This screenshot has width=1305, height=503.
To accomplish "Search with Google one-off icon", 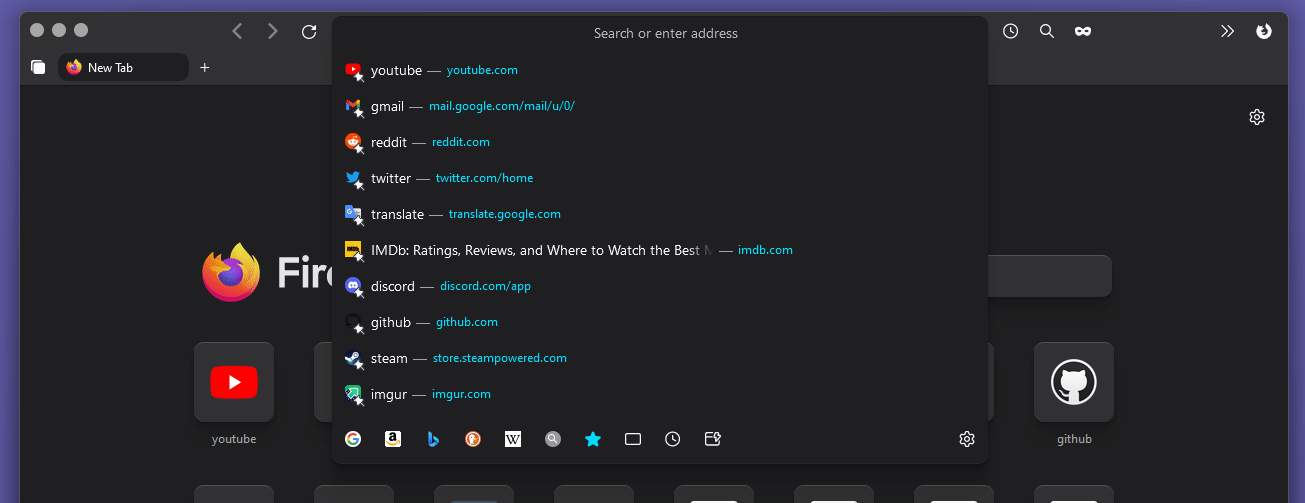I will pos(353,439).
